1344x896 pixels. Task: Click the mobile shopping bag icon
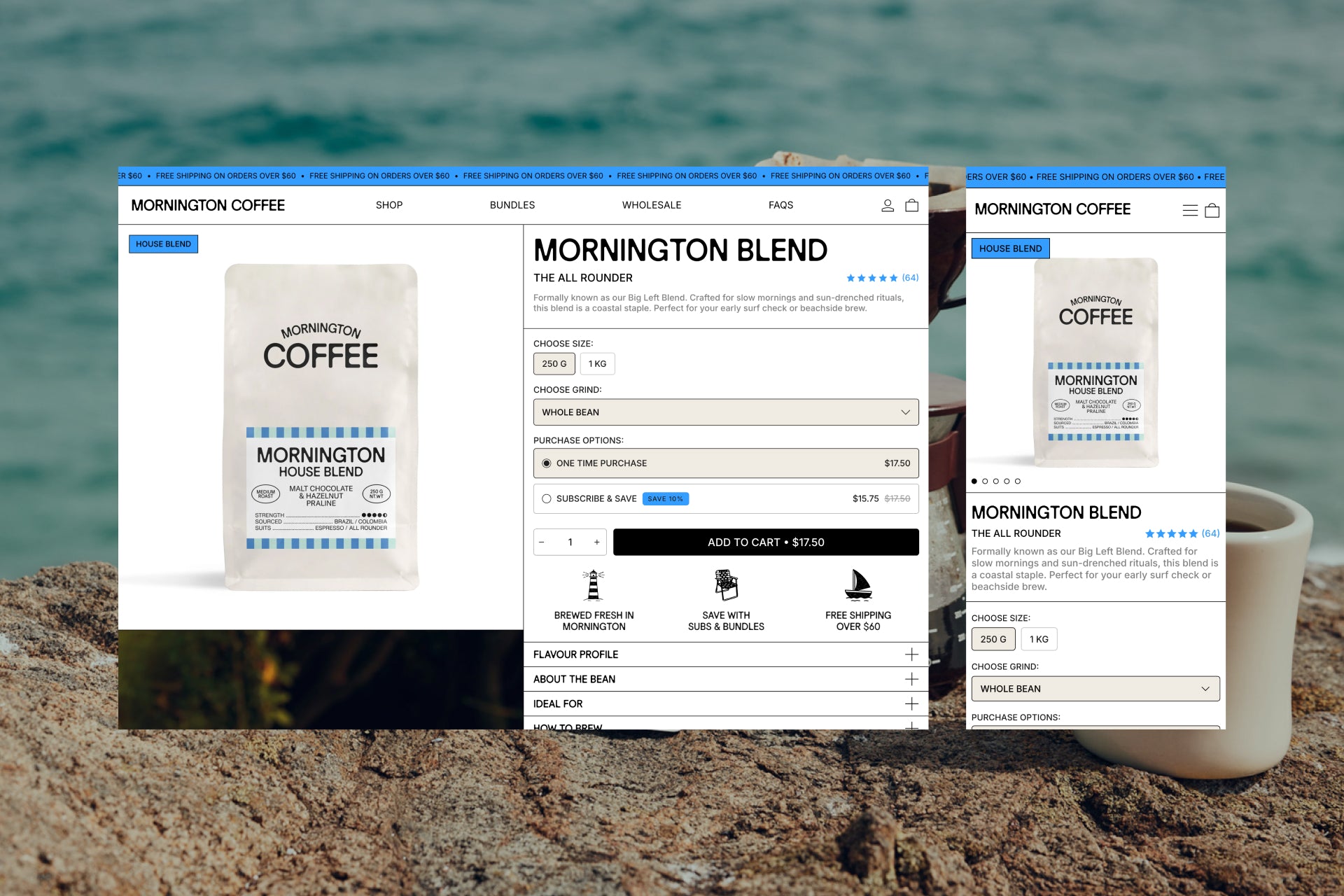1212,210
